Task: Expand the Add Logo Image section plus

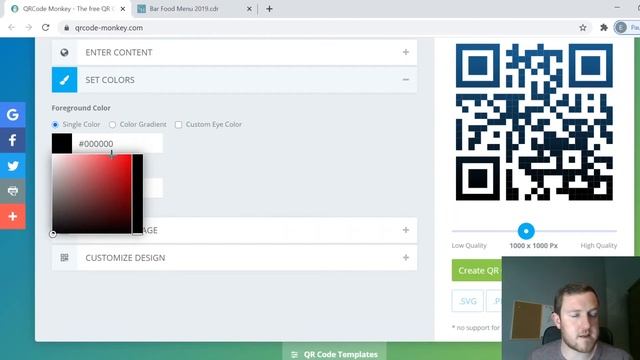Action: click(x=406, y=230)
